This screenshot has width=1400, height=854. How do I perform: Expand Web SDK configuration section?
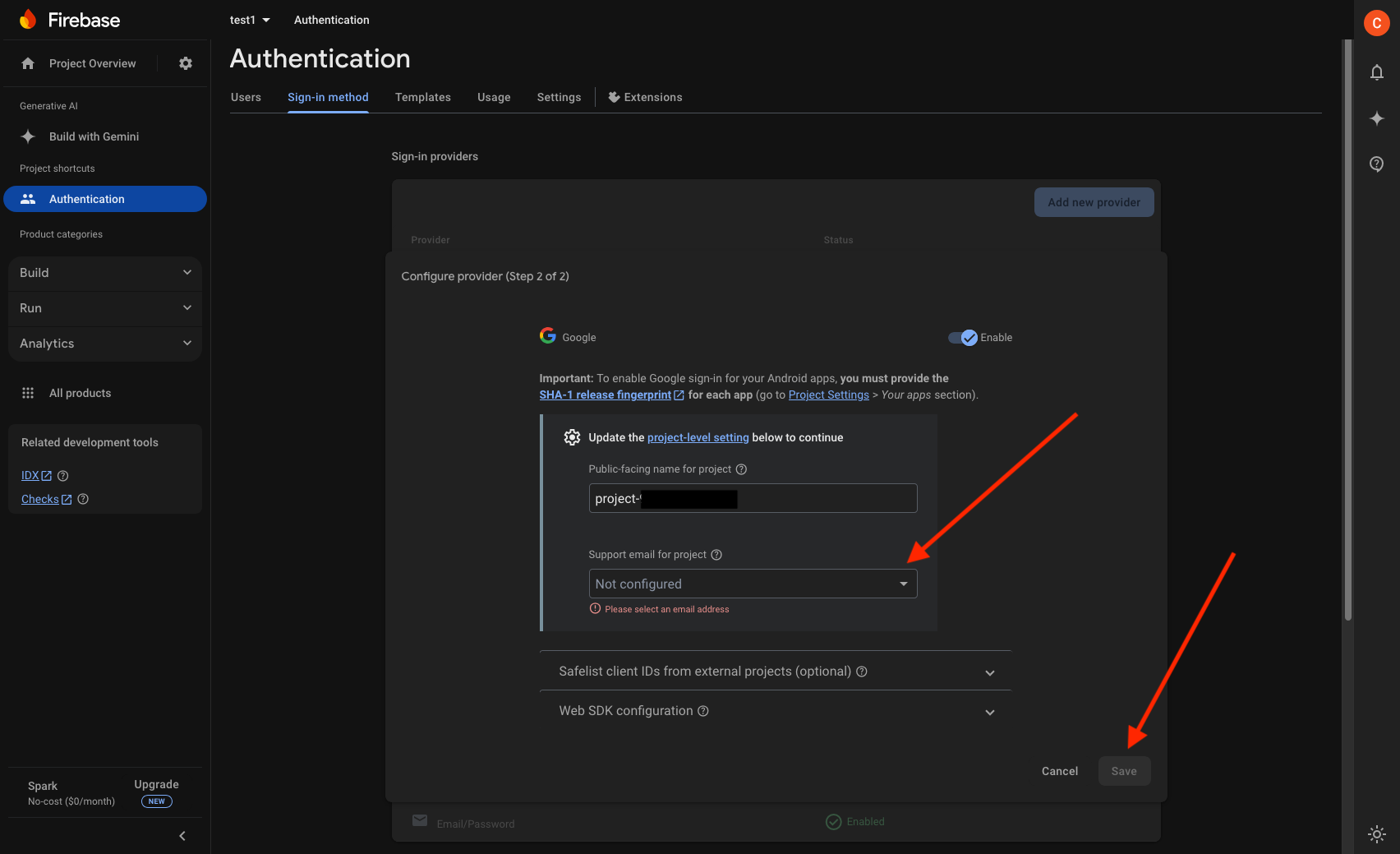pos(775,711)
